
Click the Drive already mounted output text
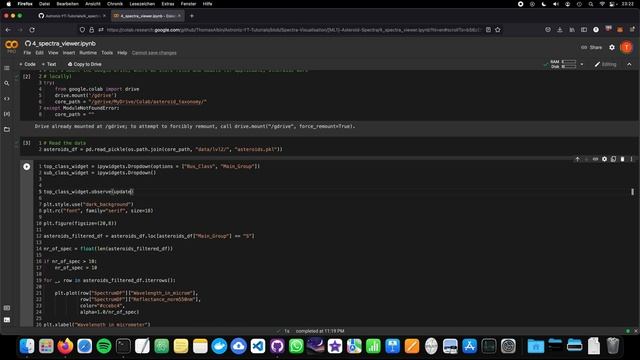(x=195, y=127)
